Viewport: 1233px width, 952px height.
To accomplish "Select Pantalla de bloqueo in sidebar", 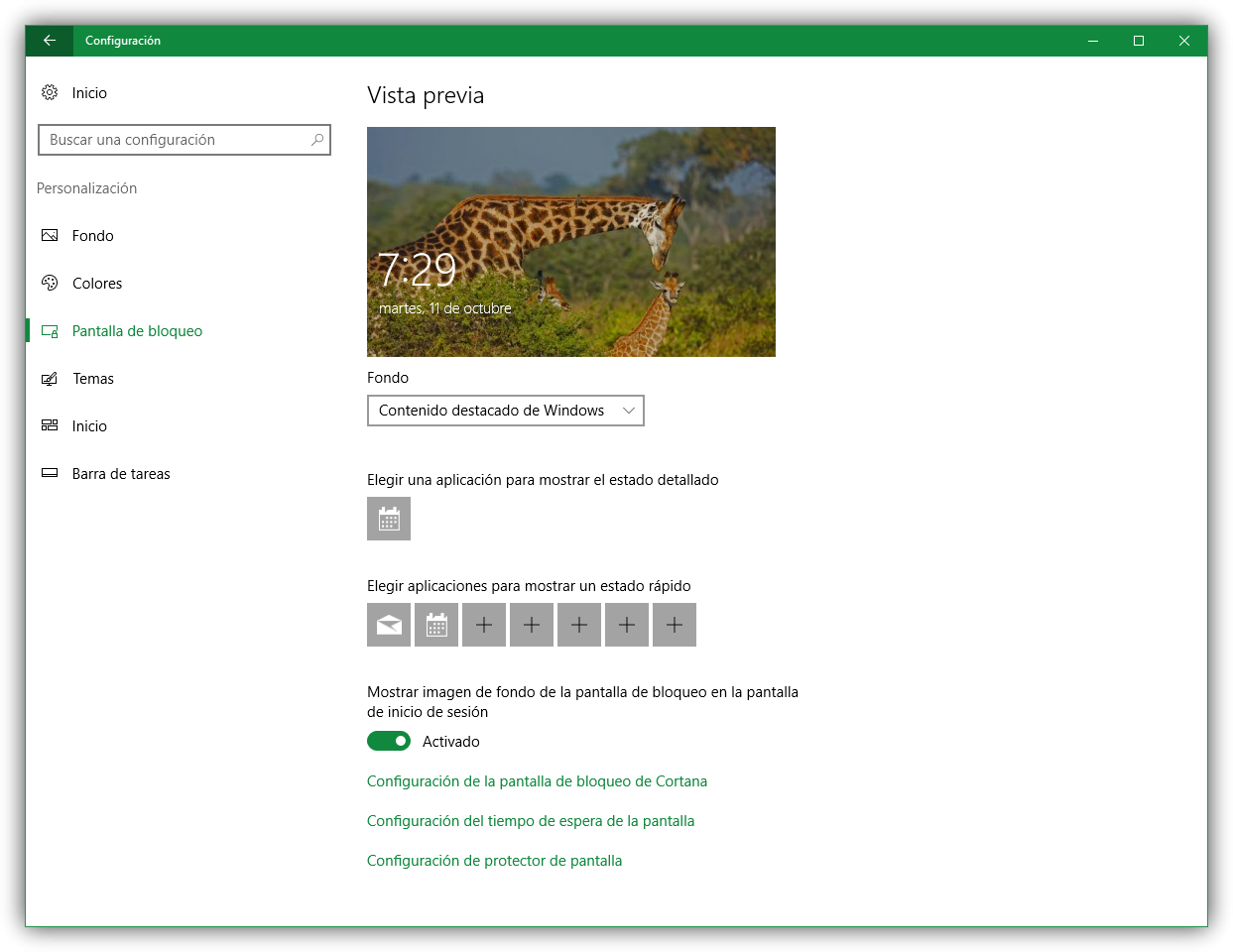I will tap(137, 331).
